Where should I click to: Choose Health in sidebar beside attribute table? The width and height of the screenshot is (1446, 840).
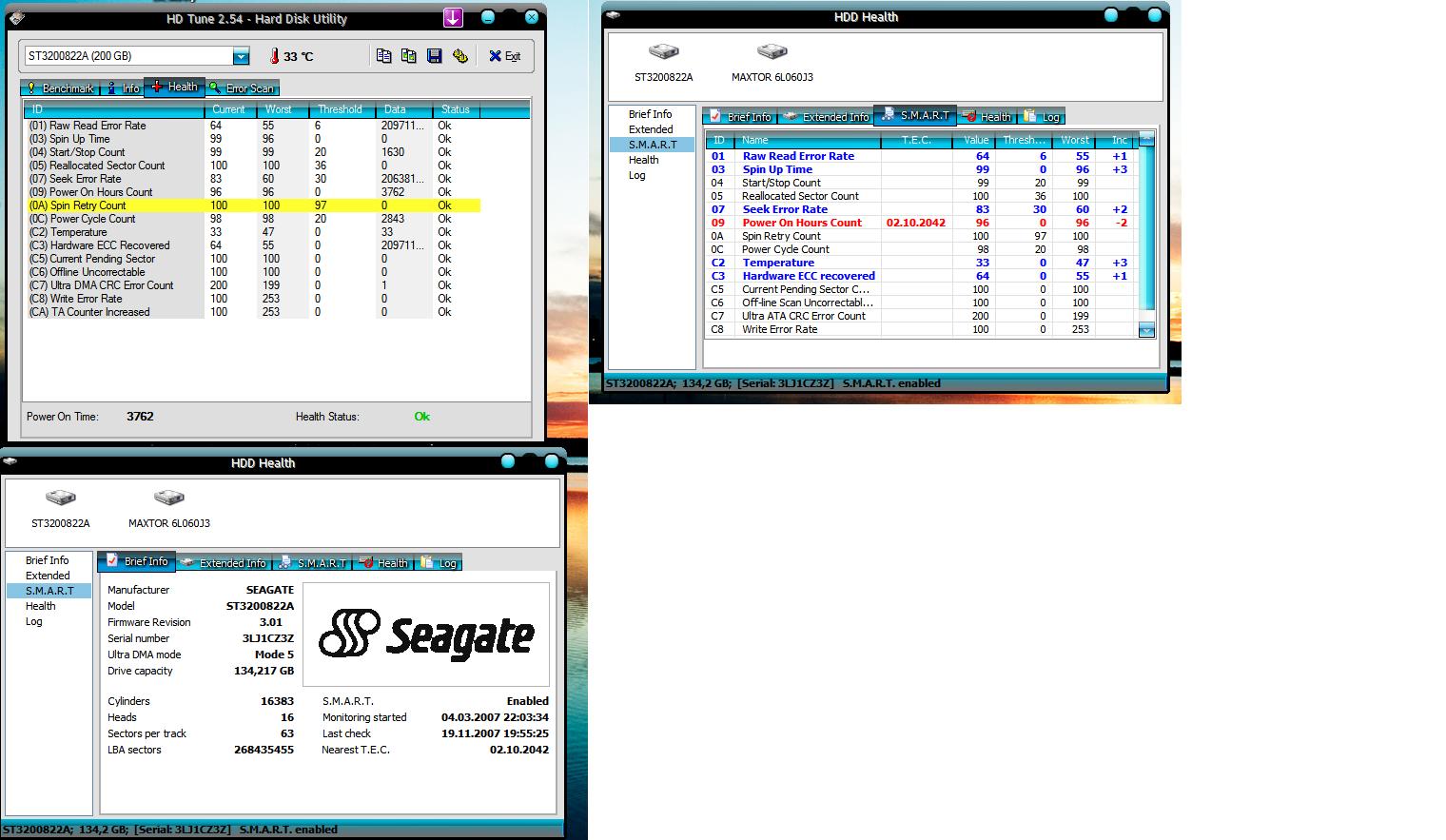click(644, 160)
